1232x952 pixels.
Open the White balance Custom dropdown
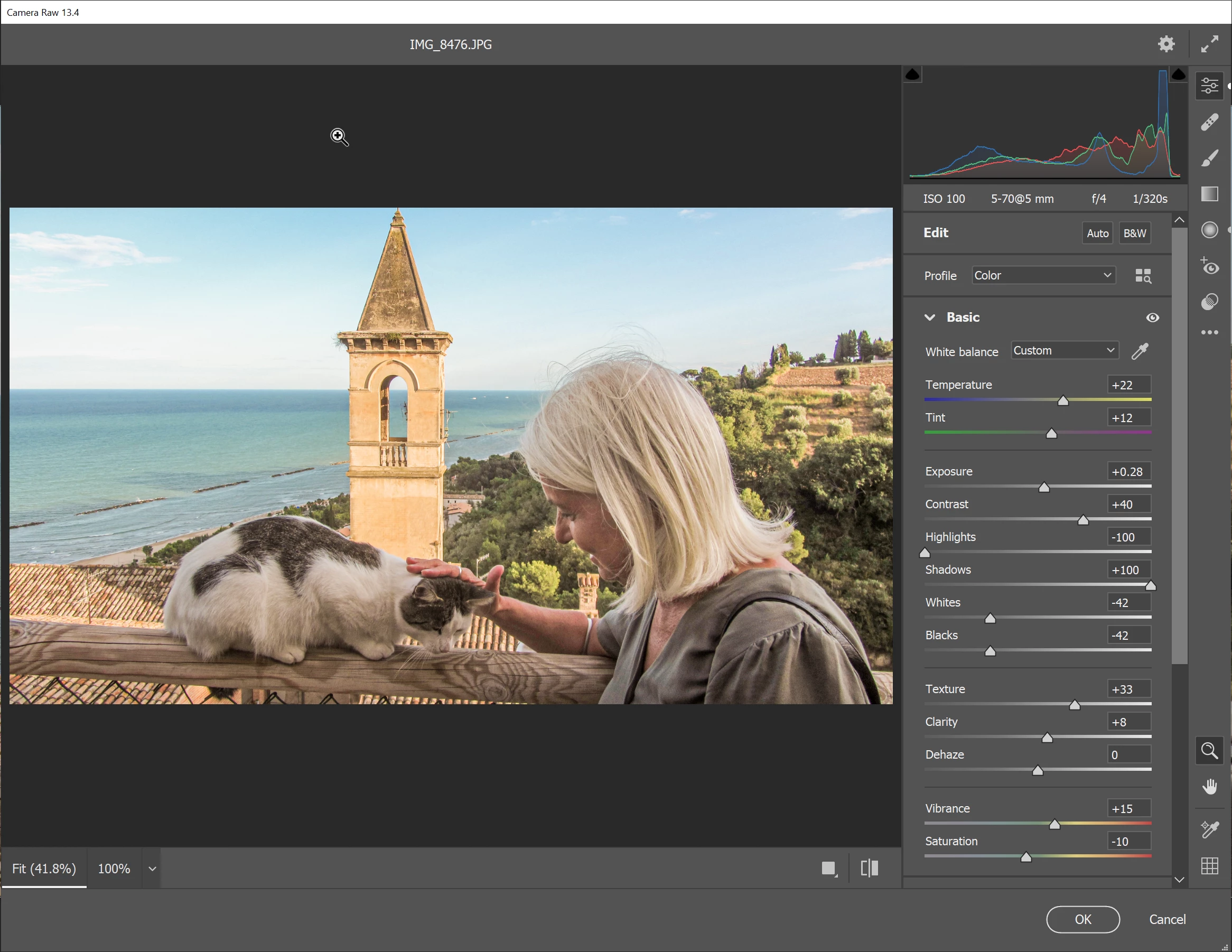(1064, 350)
